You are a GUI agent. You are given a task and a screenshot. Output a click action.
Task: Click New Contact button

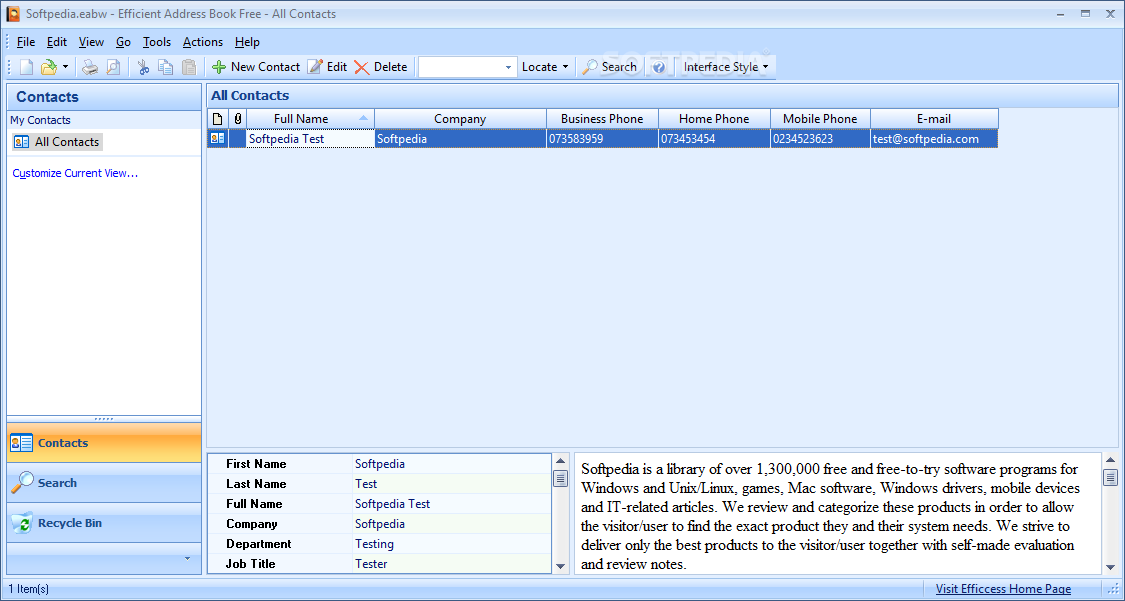(x=255, y=67)
